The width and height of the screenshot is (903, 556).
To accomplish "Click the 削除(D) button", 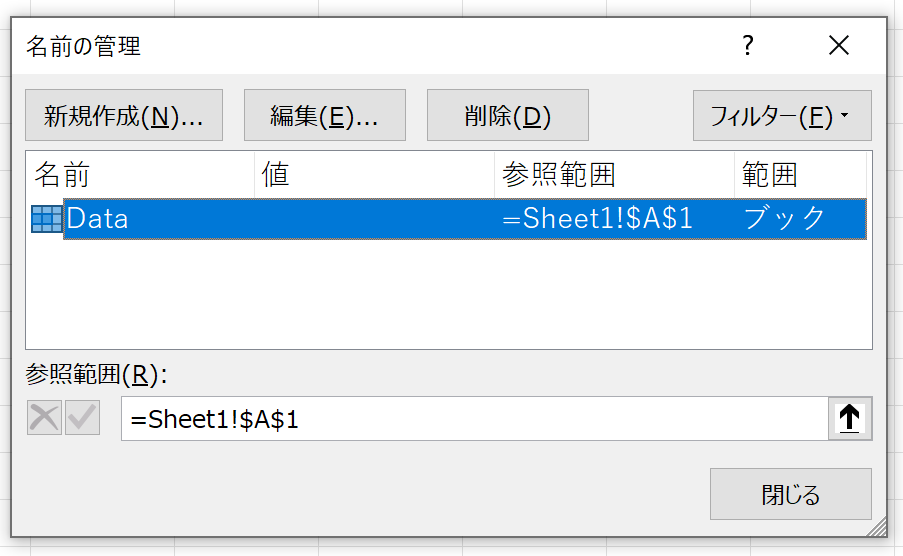I will (x=508, y=115).
